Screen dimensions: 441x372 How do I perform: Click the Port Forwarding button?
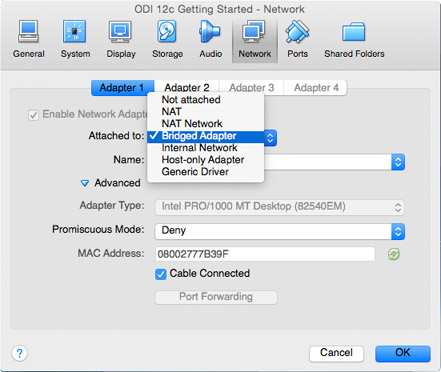tap(216, 297)
